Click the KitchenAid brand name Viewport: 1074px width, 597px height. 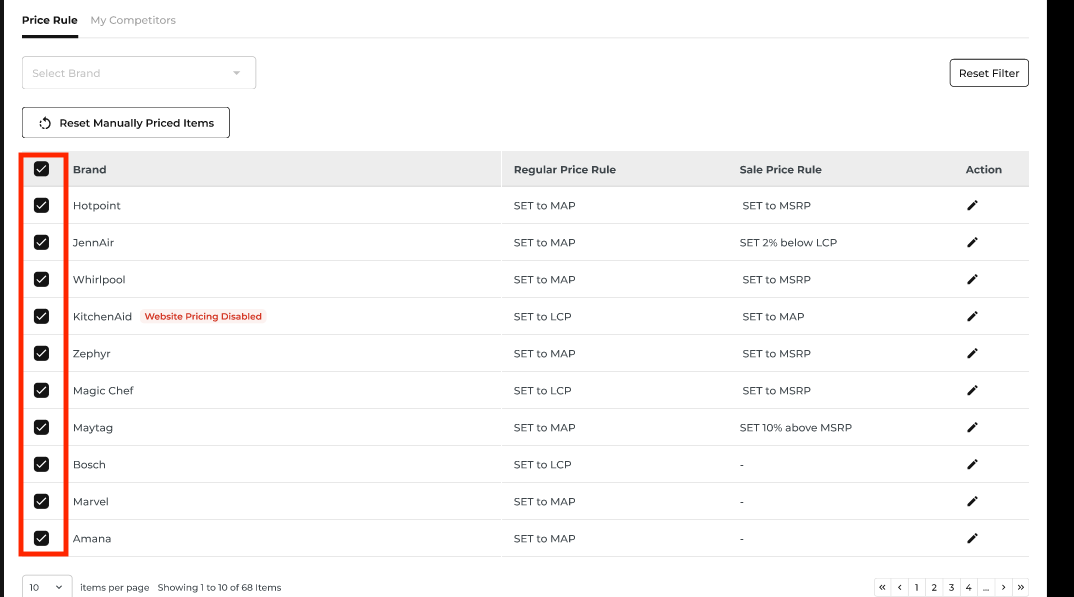102,316
